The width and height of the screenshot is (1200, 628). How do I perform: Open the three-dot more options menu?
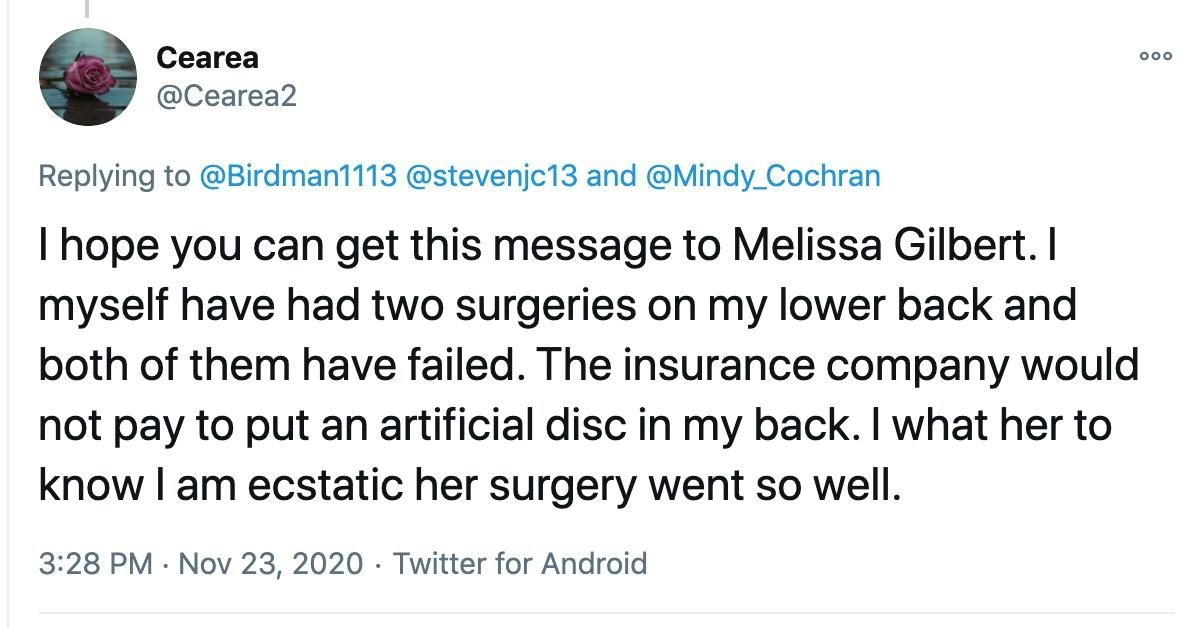pos(1155,57)
